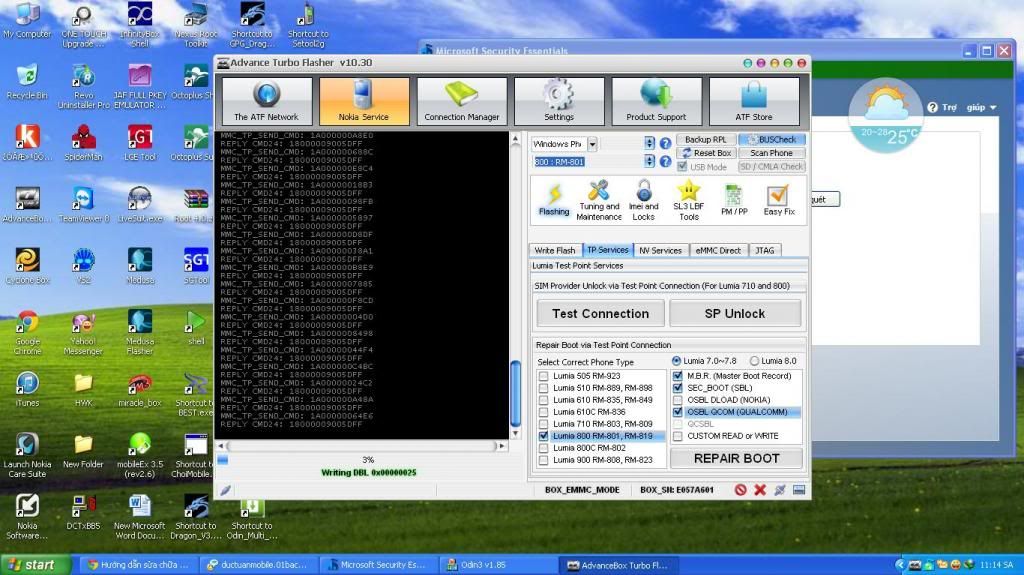Click the log's vertical scrollbar thumb
The image size is (1024, 575).
coord(515,392)
